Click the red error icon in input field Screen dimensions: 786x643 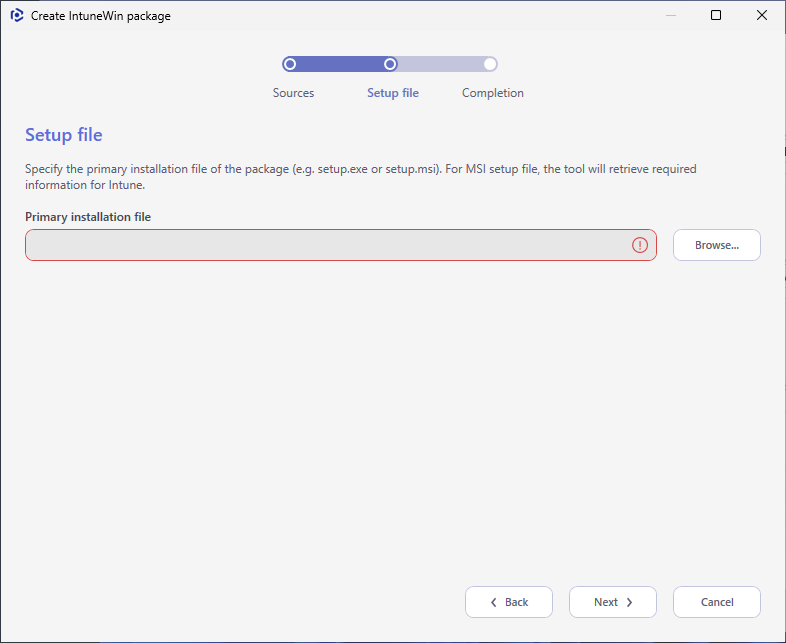pyautogui.click(x=640, y=245)
